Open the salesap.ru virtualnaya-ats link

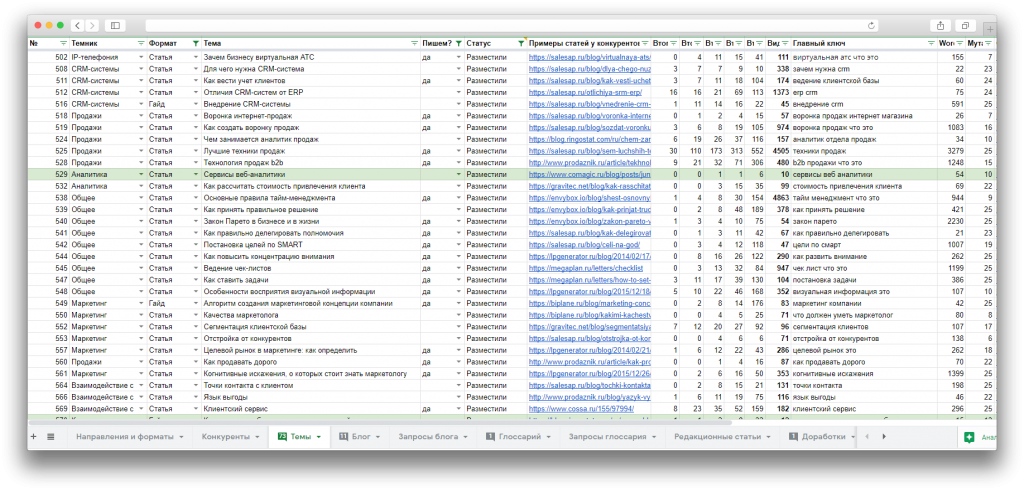[x=590, y=57]
